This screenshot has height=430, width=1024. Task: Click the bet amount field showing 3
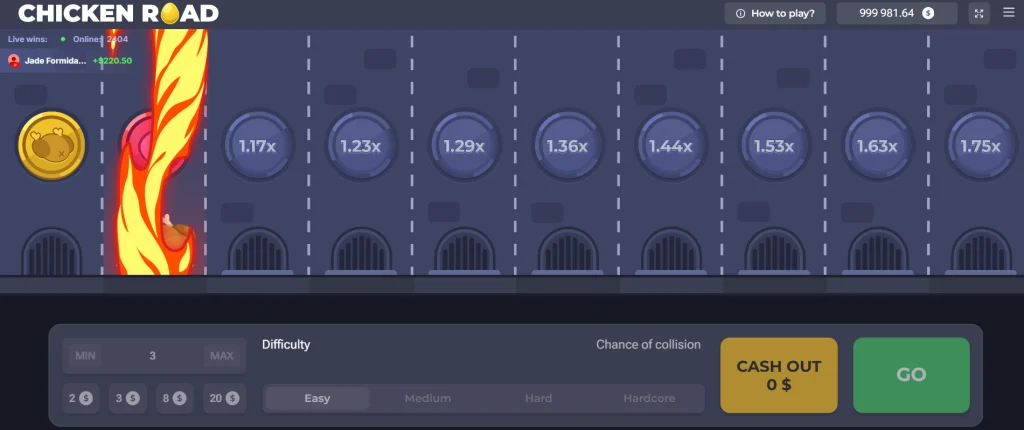click(x=153, y=356)
